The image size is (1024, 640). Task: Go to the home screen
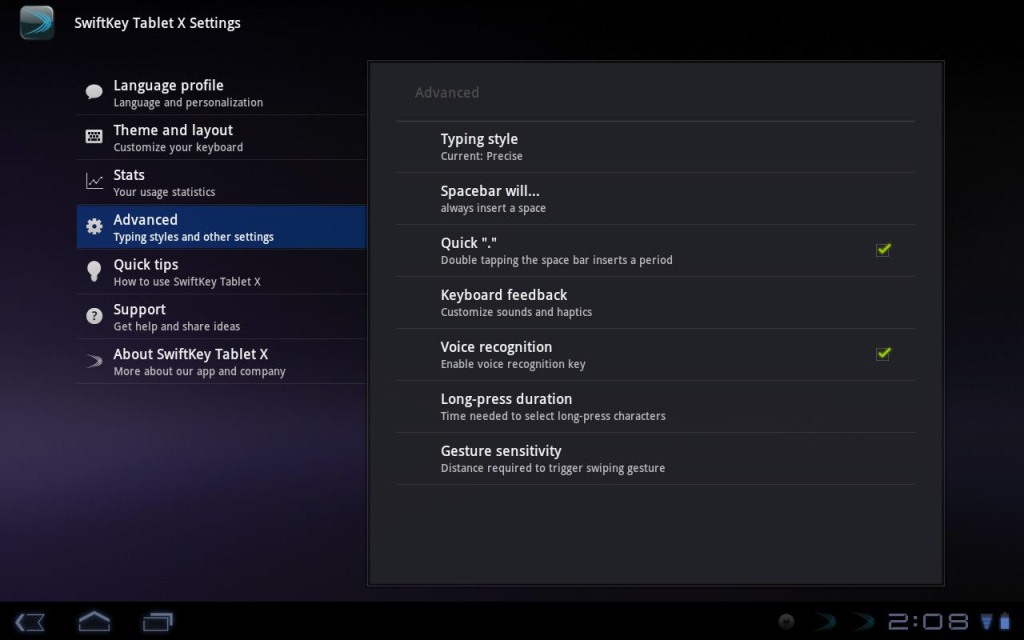(x=94, y=621)
